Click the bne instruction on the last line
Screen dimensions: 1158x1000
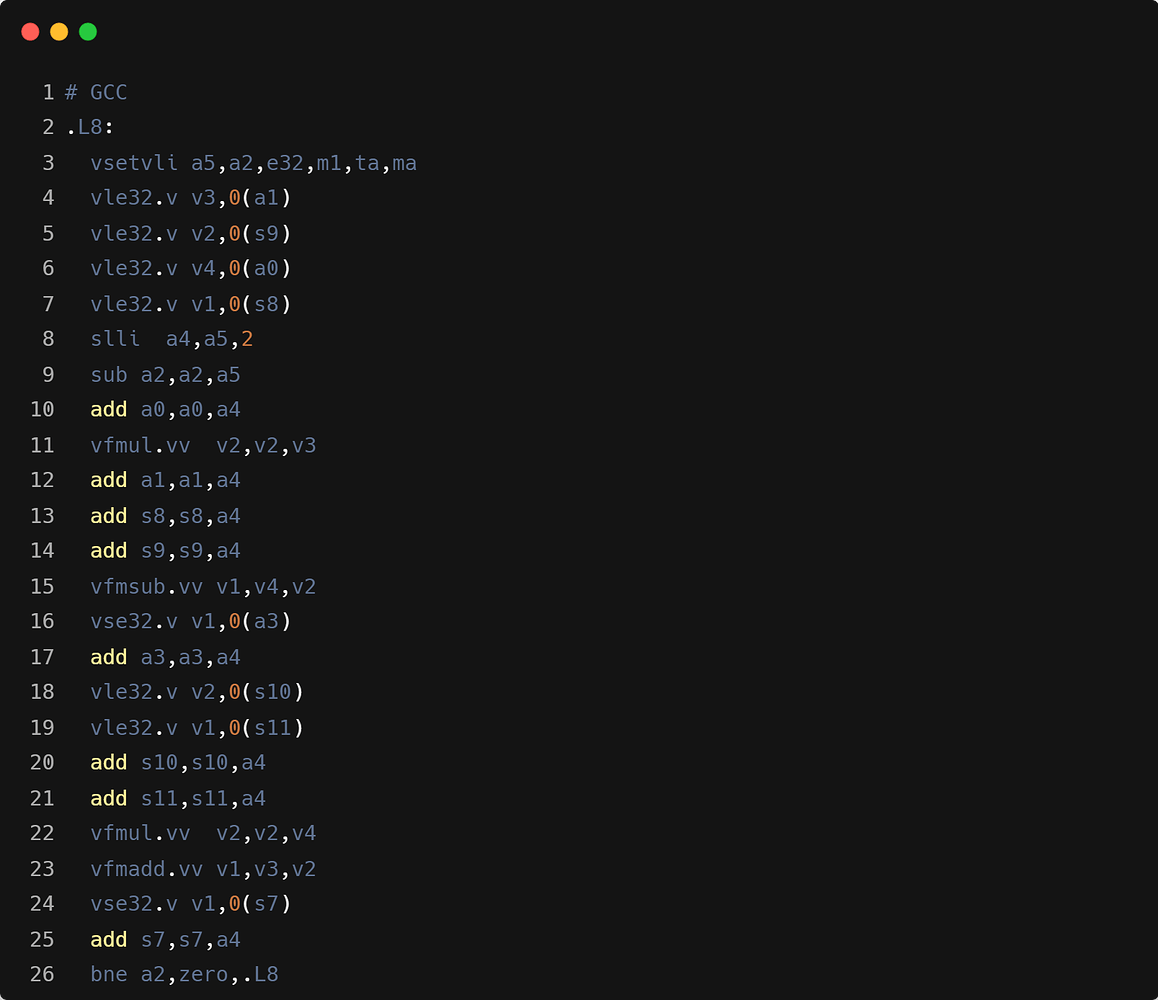[x=109, y=974]
